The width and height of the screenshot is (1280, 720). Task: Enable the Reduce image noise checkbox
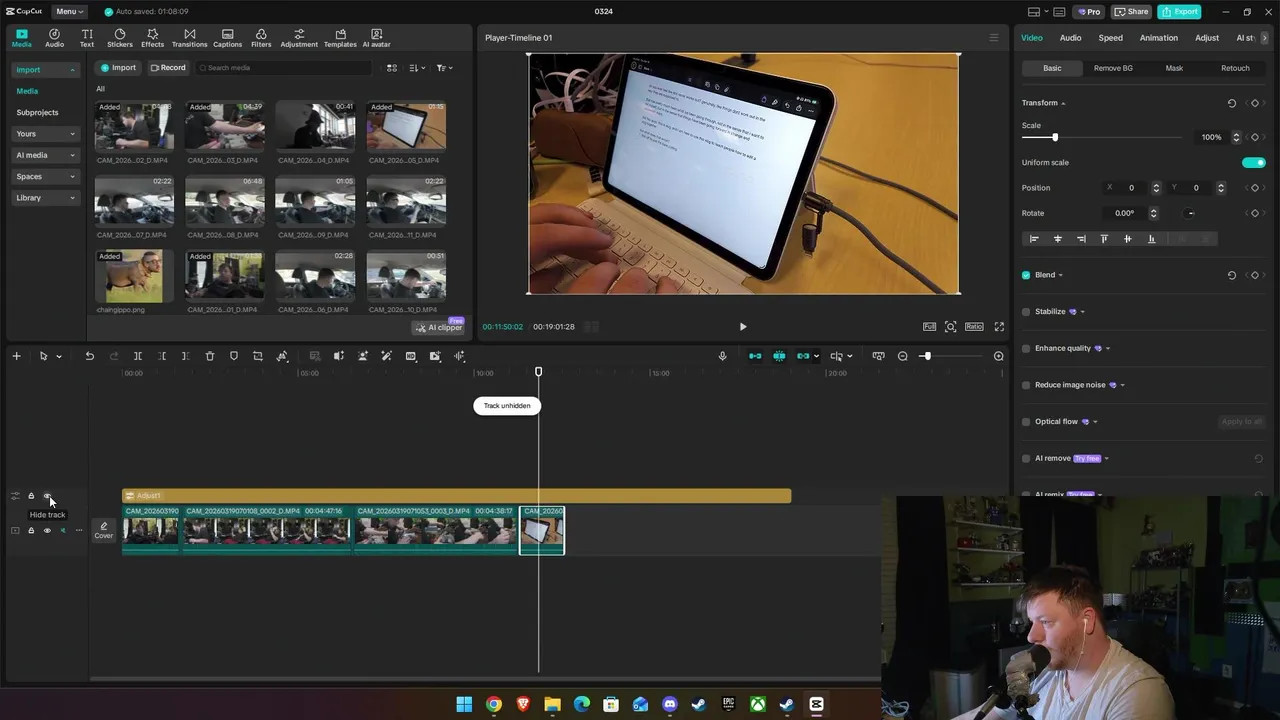(x=1026, y=385)
